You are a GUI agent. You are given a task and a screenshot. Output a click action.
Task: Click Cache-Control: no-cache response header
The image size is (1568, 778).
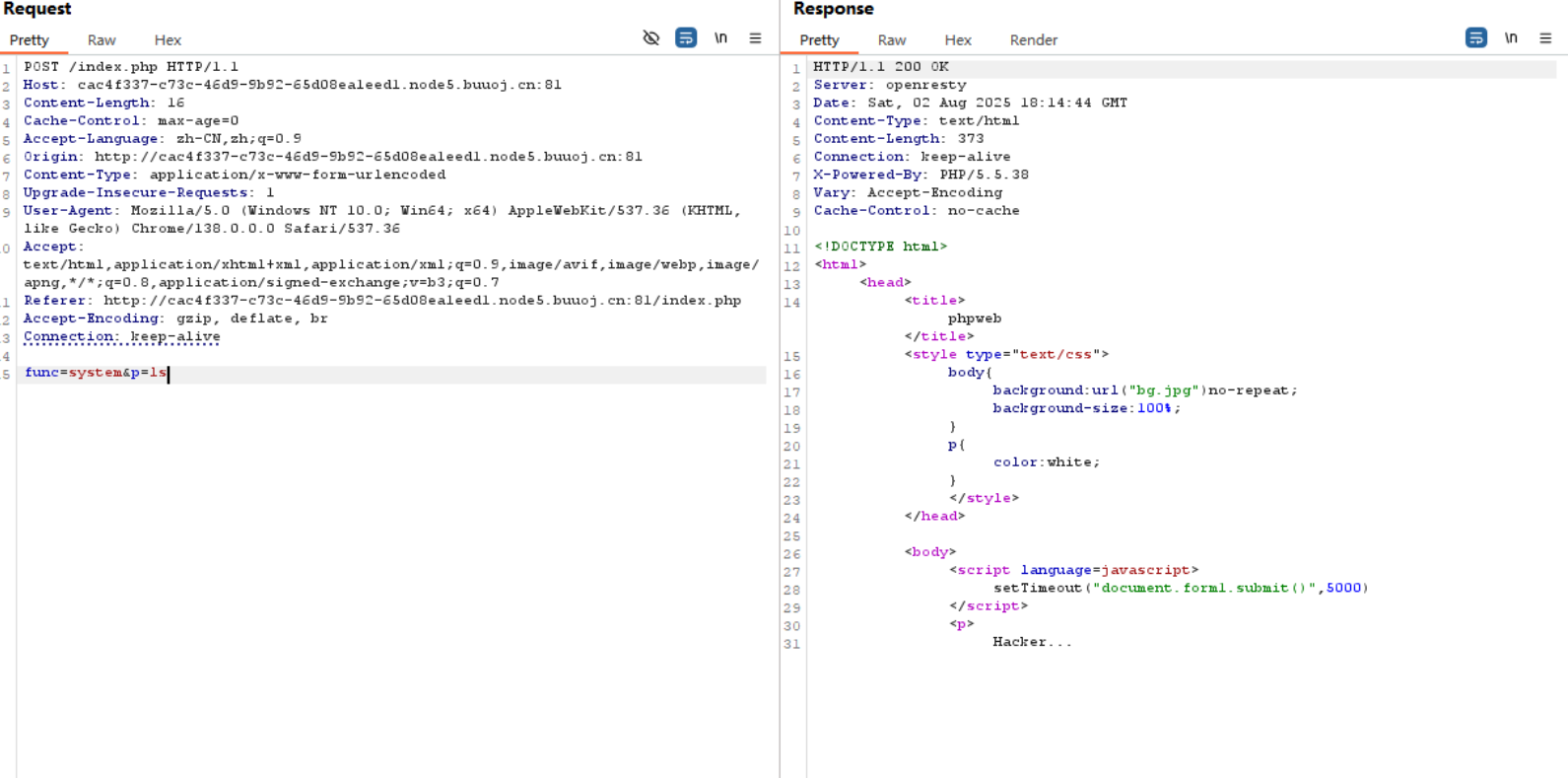(917, 210)
